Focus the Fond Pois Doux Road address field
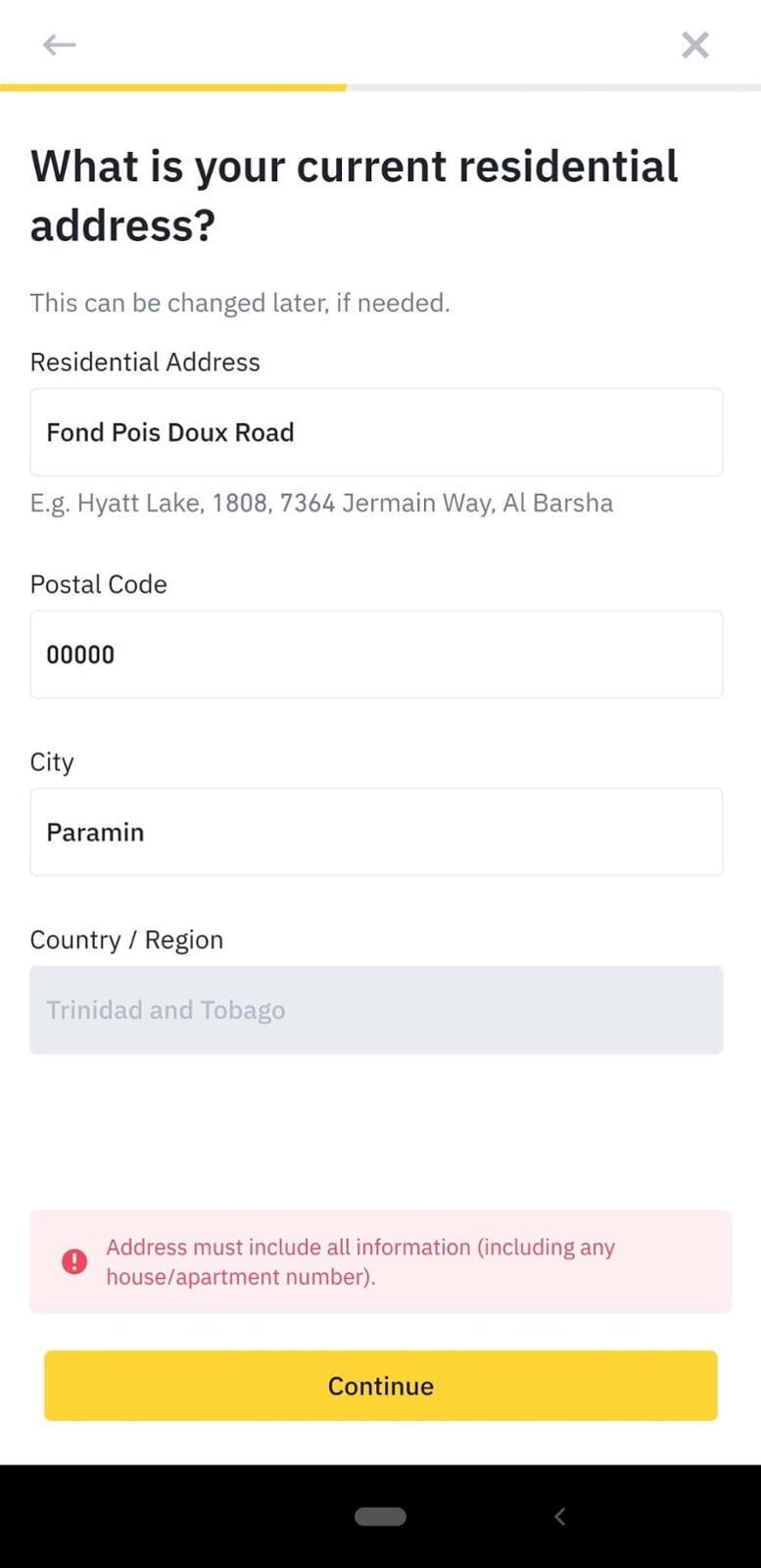The image size is (761, 1568). [x=376, y=432]
